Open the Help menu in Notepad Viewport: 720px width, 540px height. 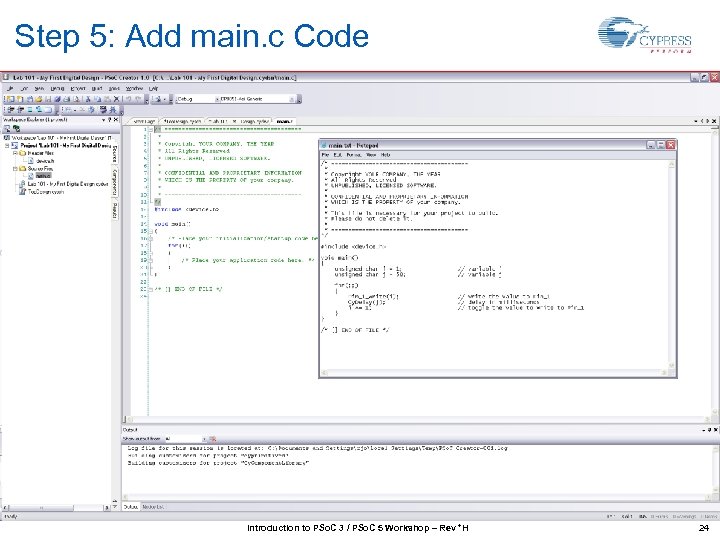pyautogui.click(x=386, y=155)
